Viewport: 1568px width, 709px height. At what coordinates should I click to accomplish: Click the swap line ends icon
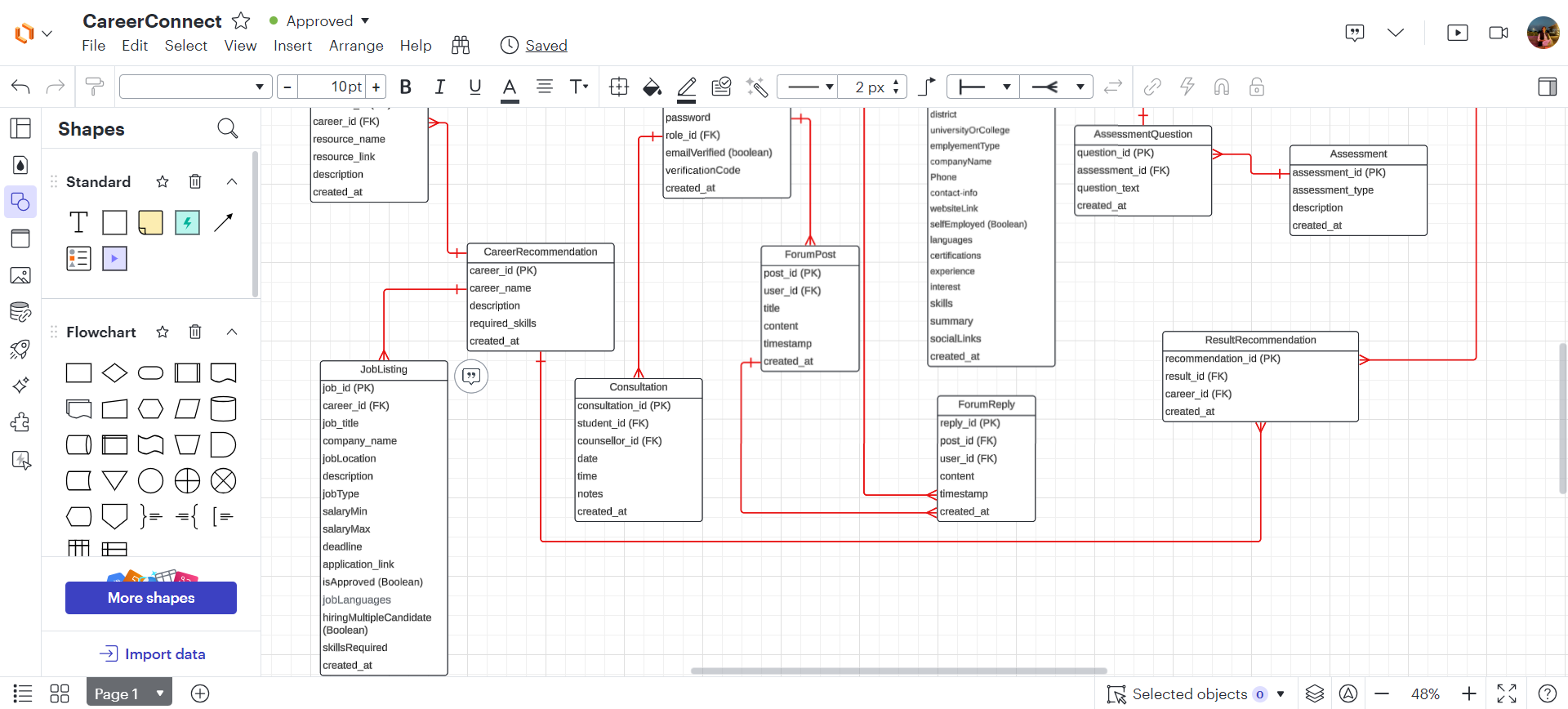(1113, 87)
